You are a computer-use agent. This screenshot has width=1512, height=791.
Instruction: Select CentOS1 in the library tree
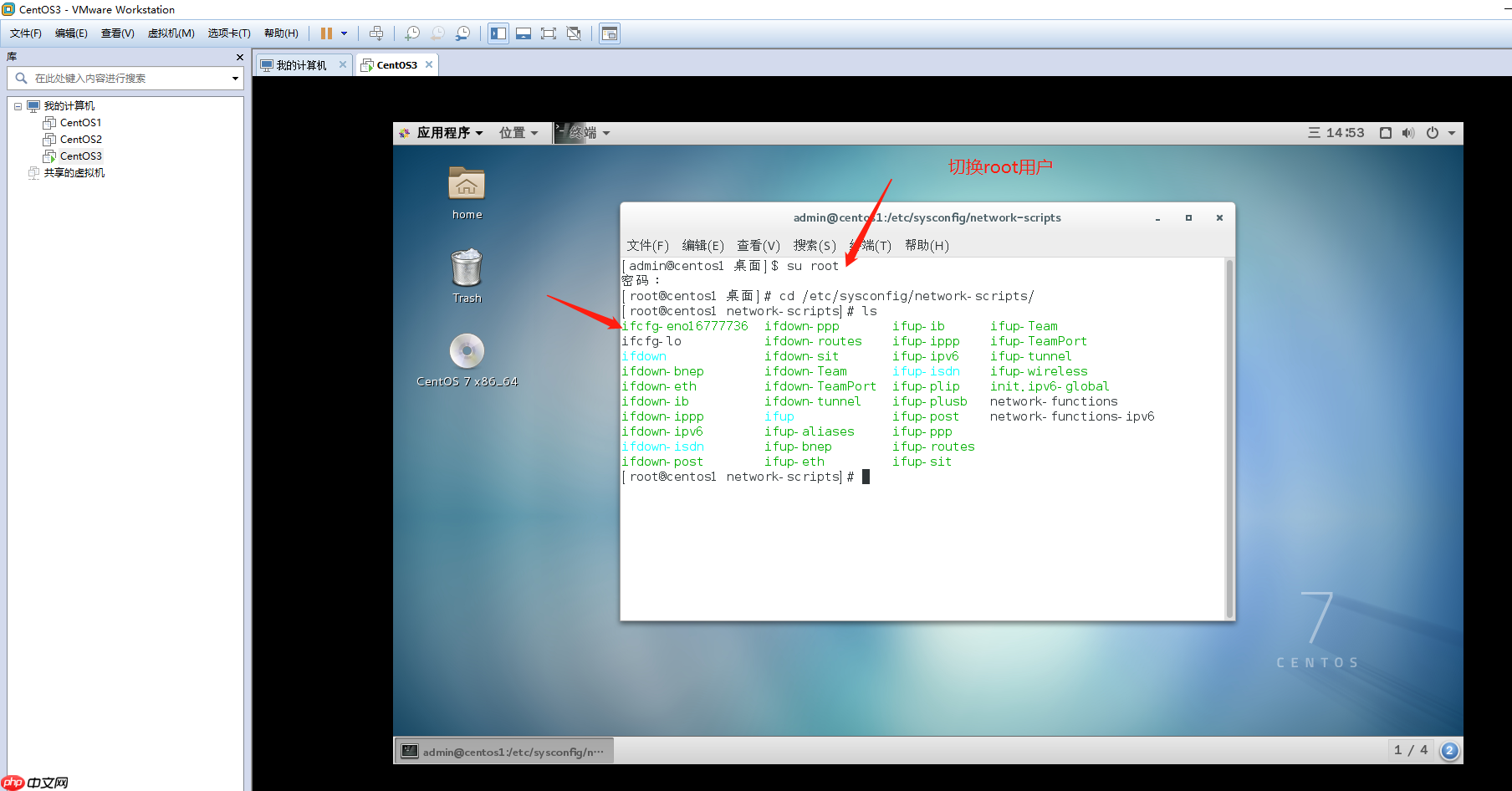click(x=80, y=123)
